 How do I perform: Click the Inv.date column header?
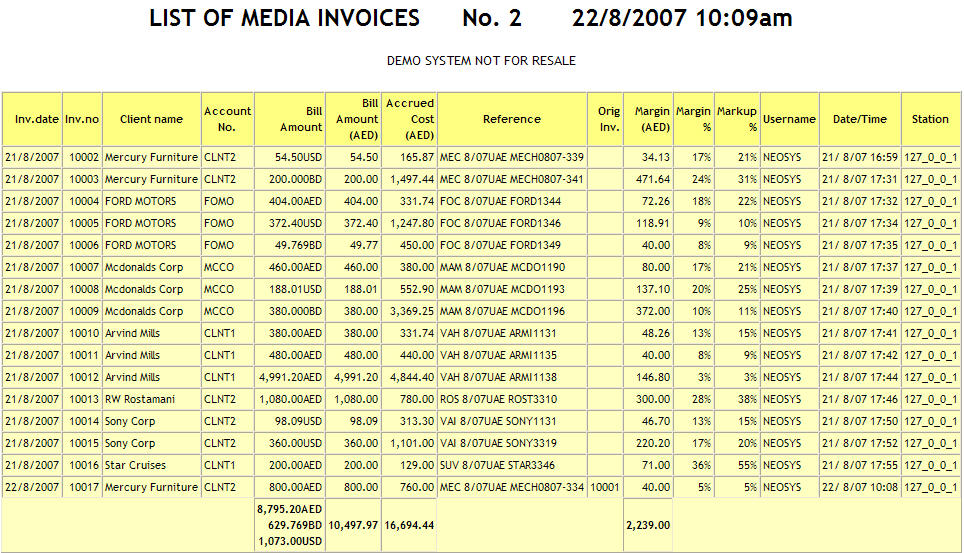[32, 119]
